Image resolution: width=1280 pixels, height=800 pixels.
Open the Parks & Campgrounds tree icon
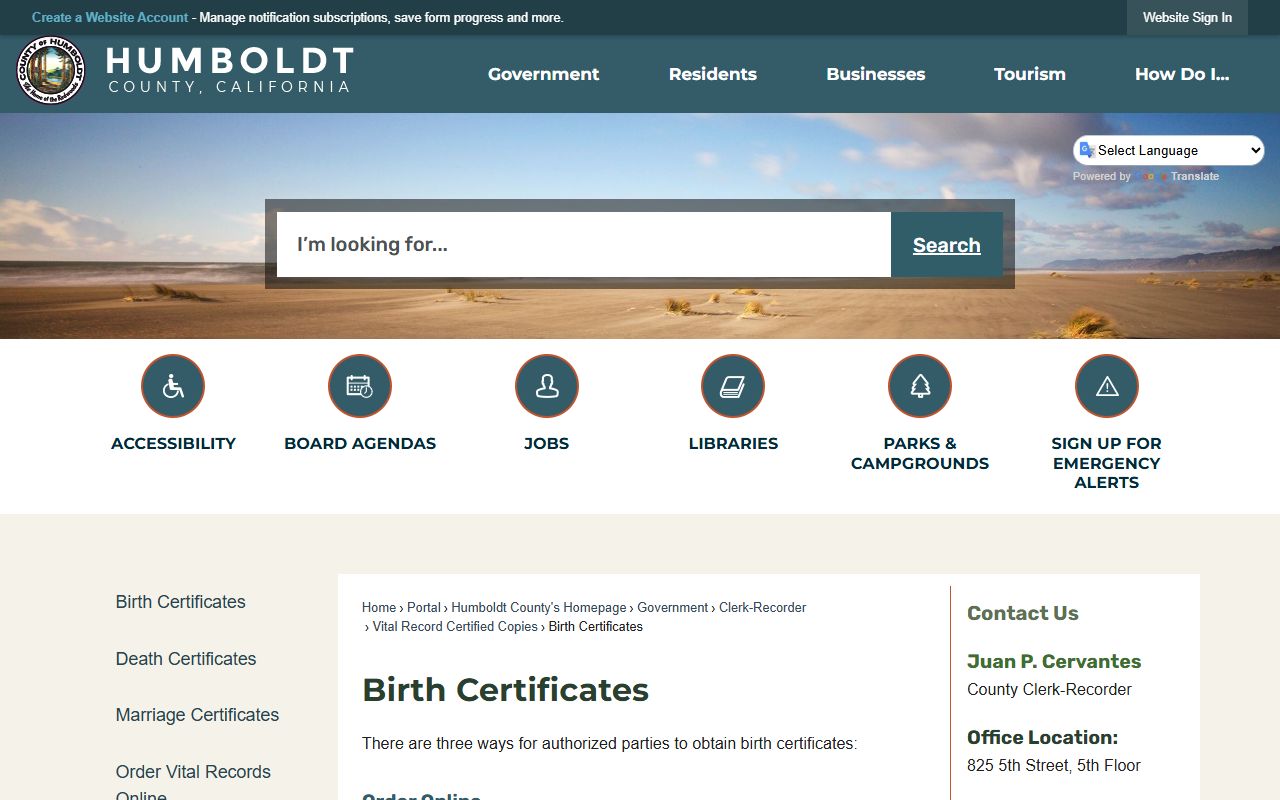[920, 386]
